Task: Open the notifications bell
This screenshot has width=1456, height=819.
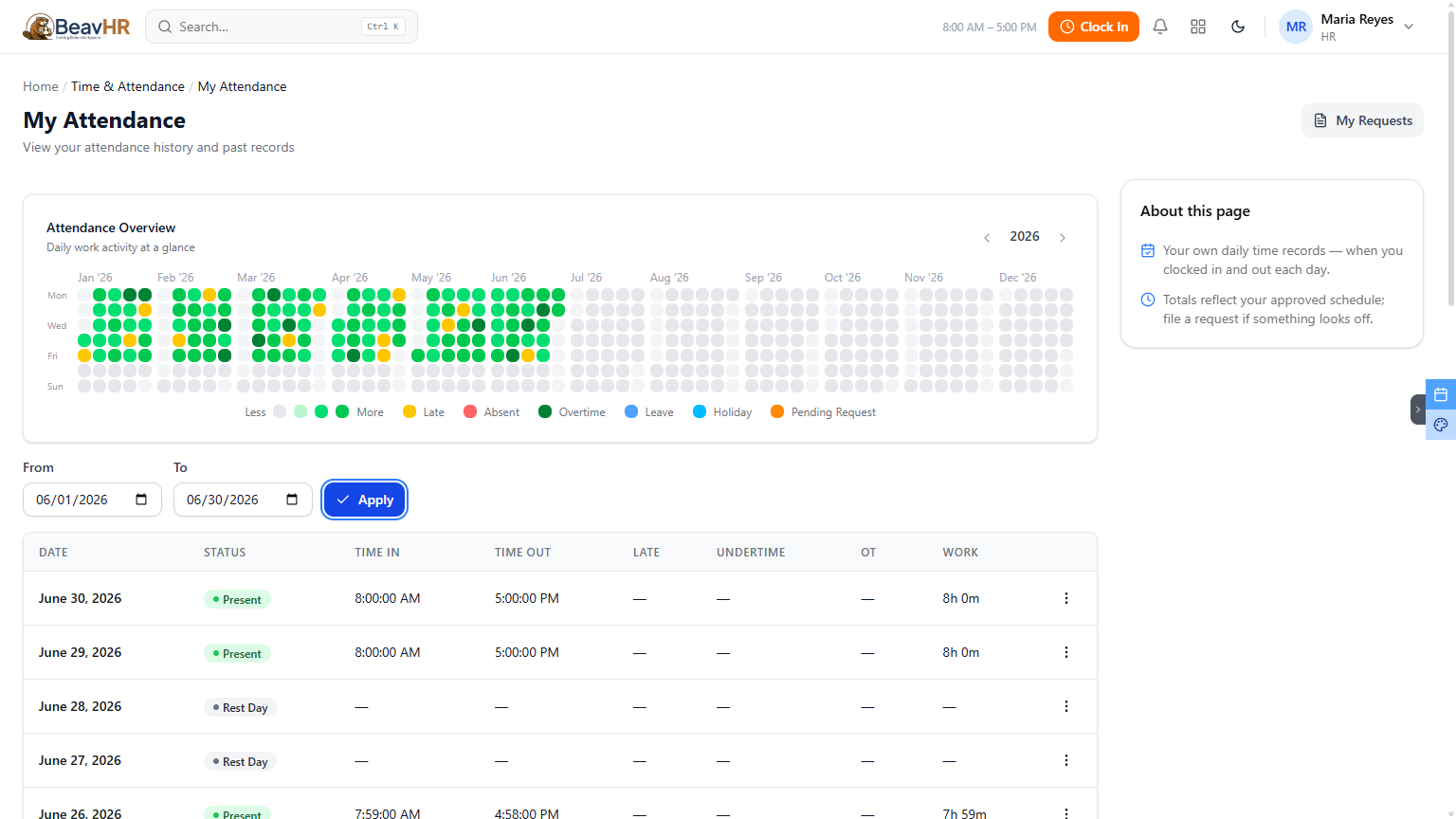Action: click(1160, 27)
